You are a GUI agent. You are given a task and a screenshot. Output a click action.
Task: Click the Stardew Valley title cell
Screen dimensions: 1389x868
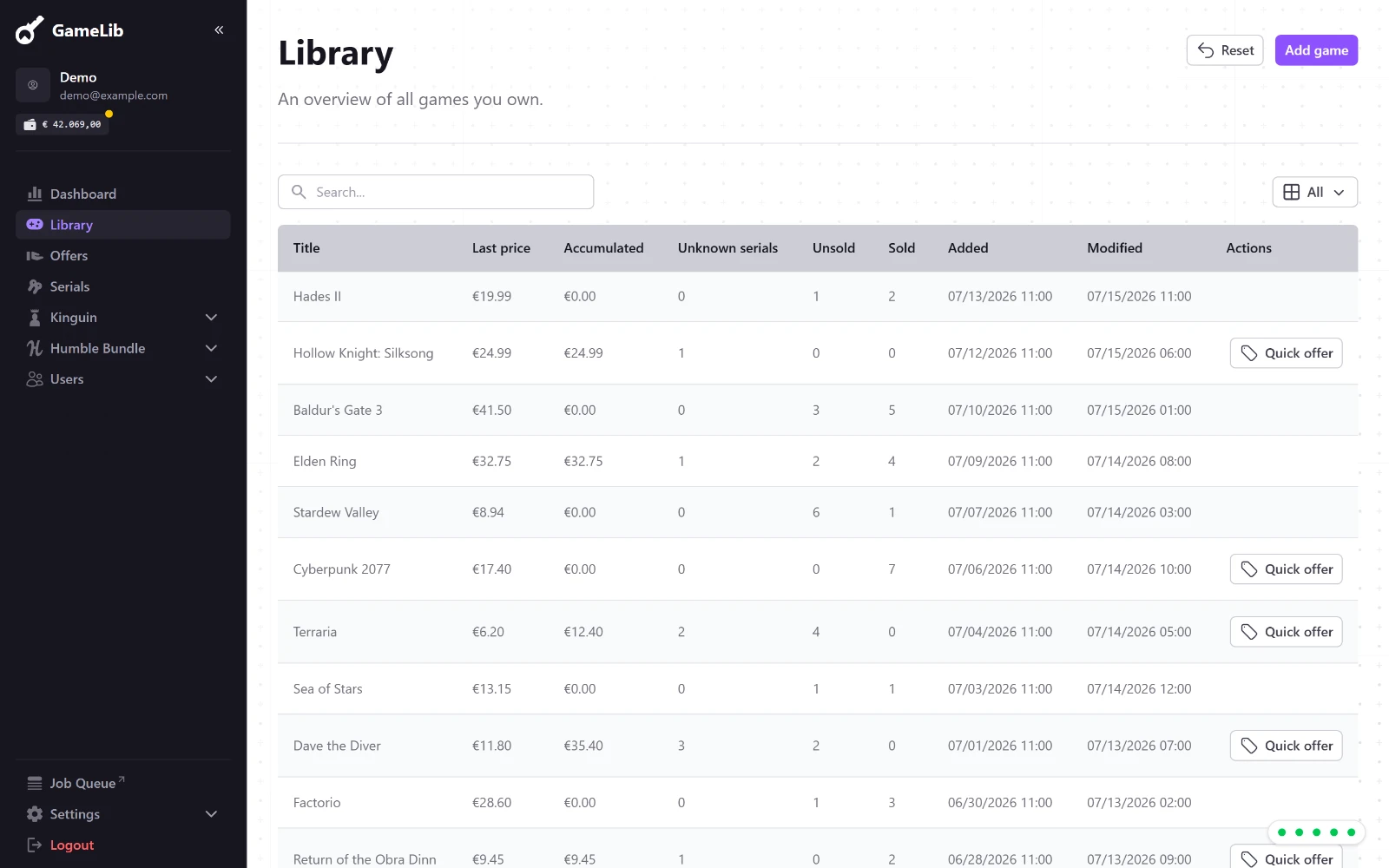tap(336, 513)
